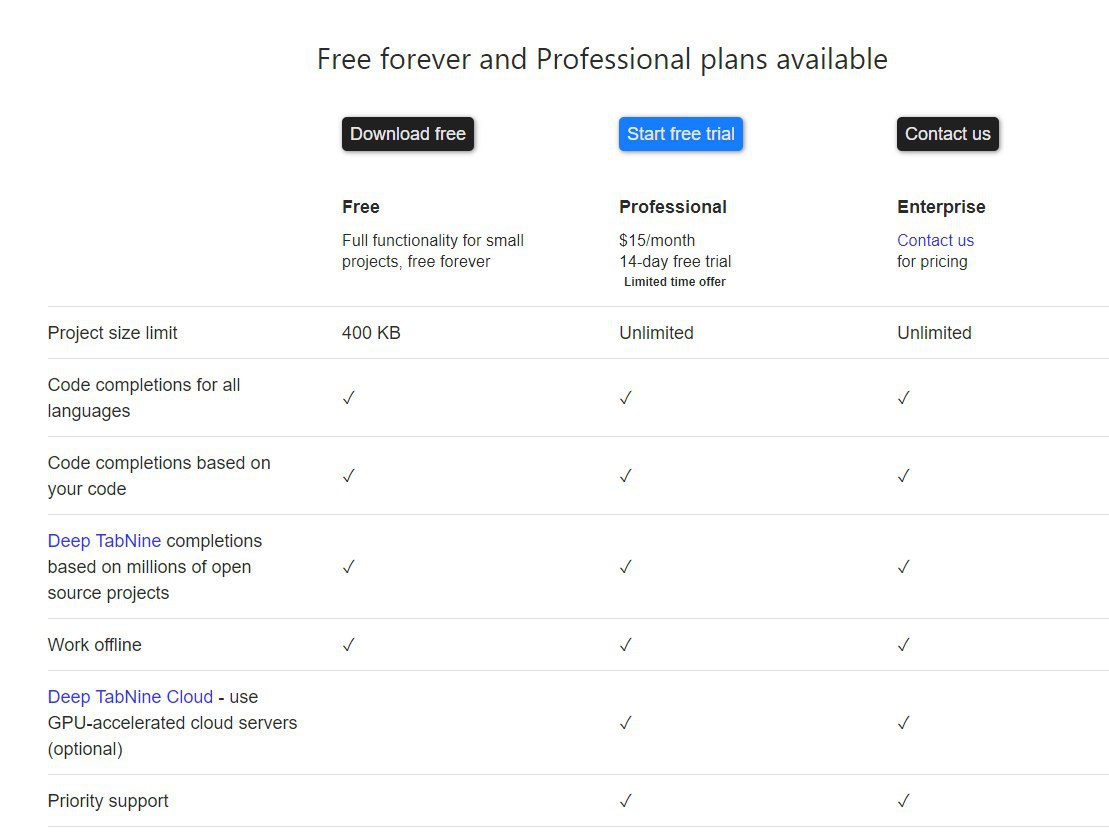The image size is (1109, 833).
Task: Click the Free plan's Work offline checkmark
Action: [x=348, y=645]
